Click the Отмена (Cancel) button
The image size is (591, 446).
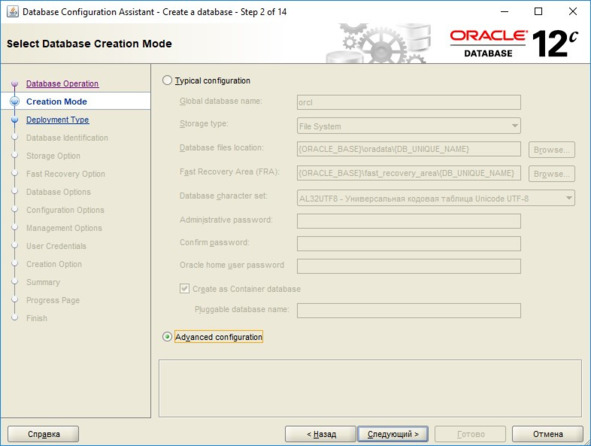(x=548, y=434)
